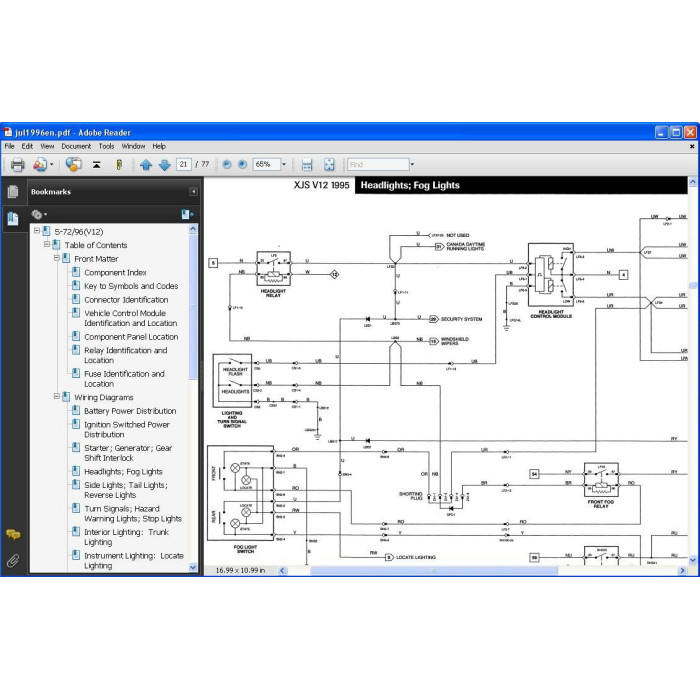Open the save copy dropdown arrow
The image size is (700, 700).
pos(52,164)
